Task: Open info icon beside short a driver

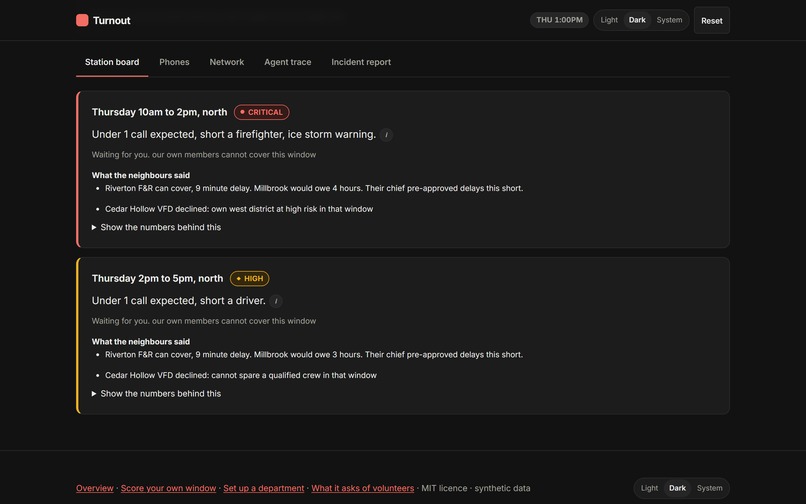Action: pyautogui.click(x=276, y=301)
